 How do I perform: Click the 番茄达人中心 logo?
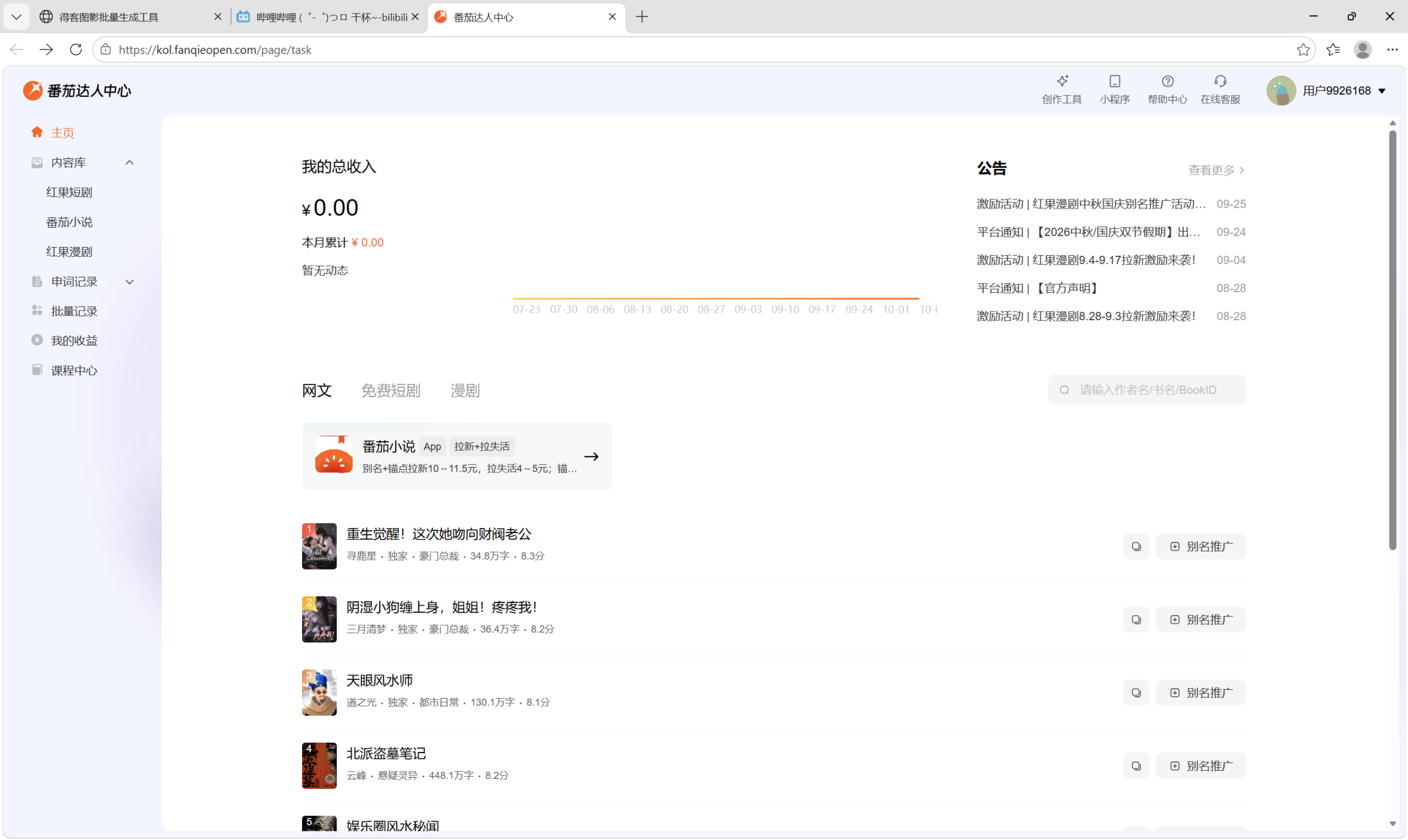(x=77, y=90)
